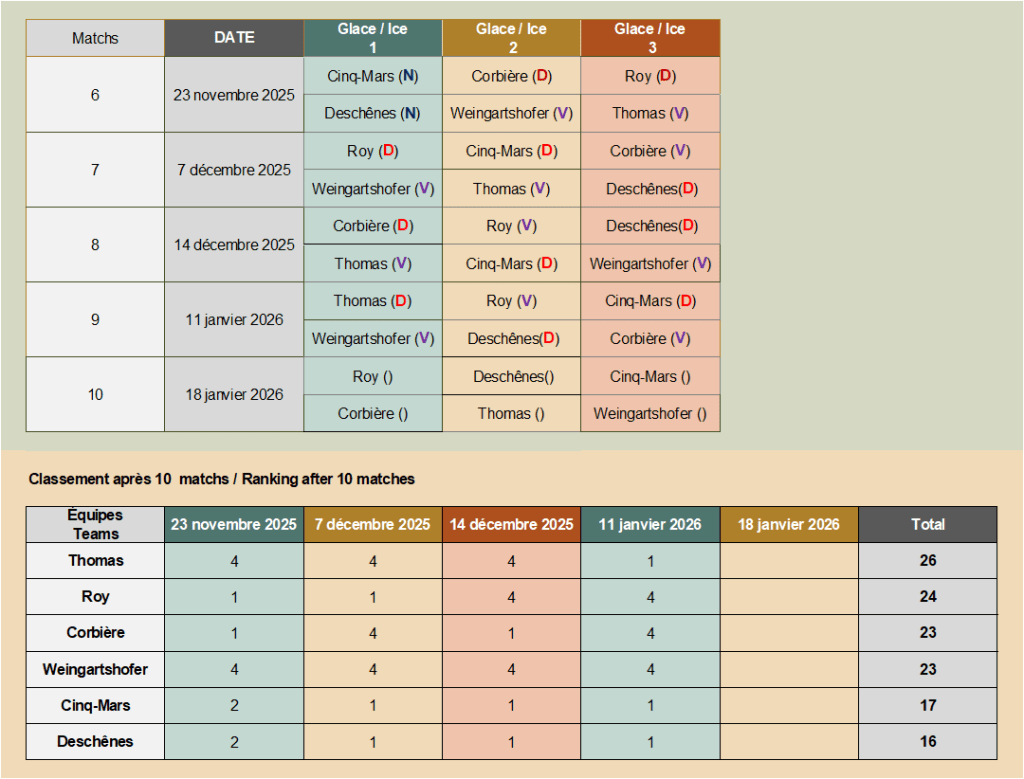The height and width of the screenshot is (779, 1024).
Task: Click the "11 janvier 2026" date for match 9
Action: click(x=234, y=320)
